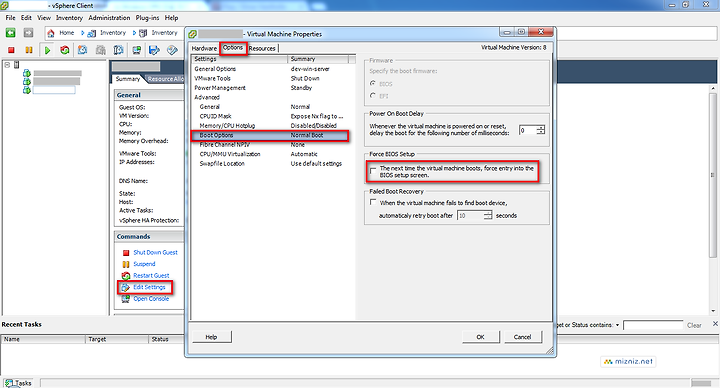Open the Inventory menu
The width and height of the screenshot is (720, 388).
click(69, 18)
